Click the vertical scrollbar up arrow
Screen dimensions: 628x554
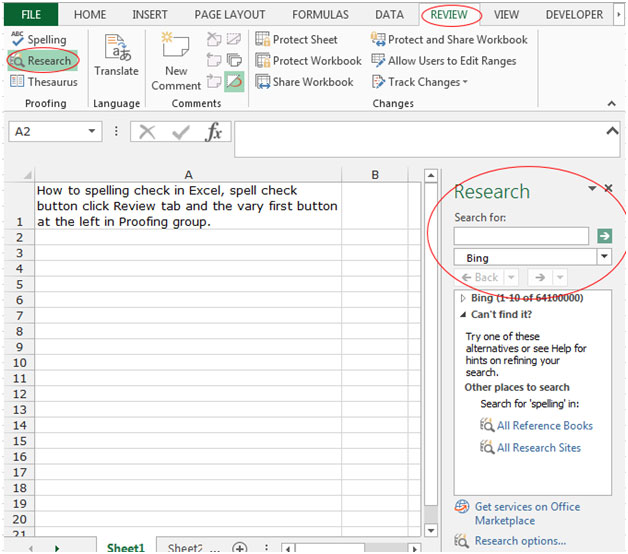tap(431, 176)
